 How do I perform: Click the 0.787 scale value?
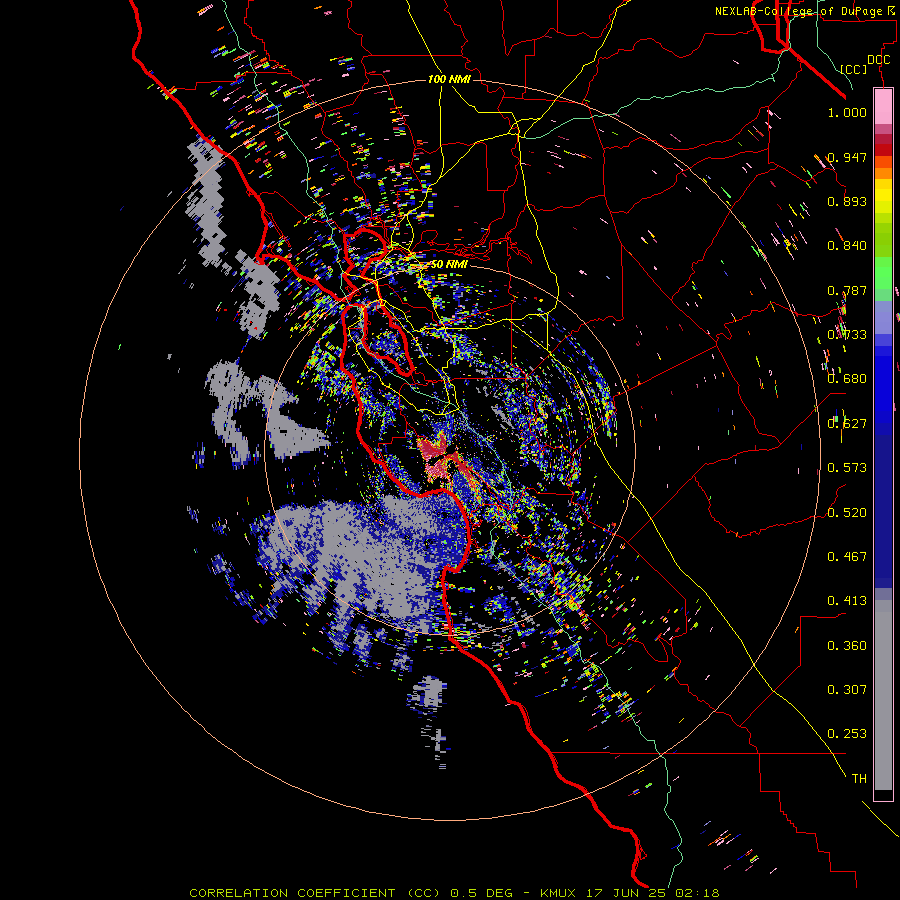(847, 290)
